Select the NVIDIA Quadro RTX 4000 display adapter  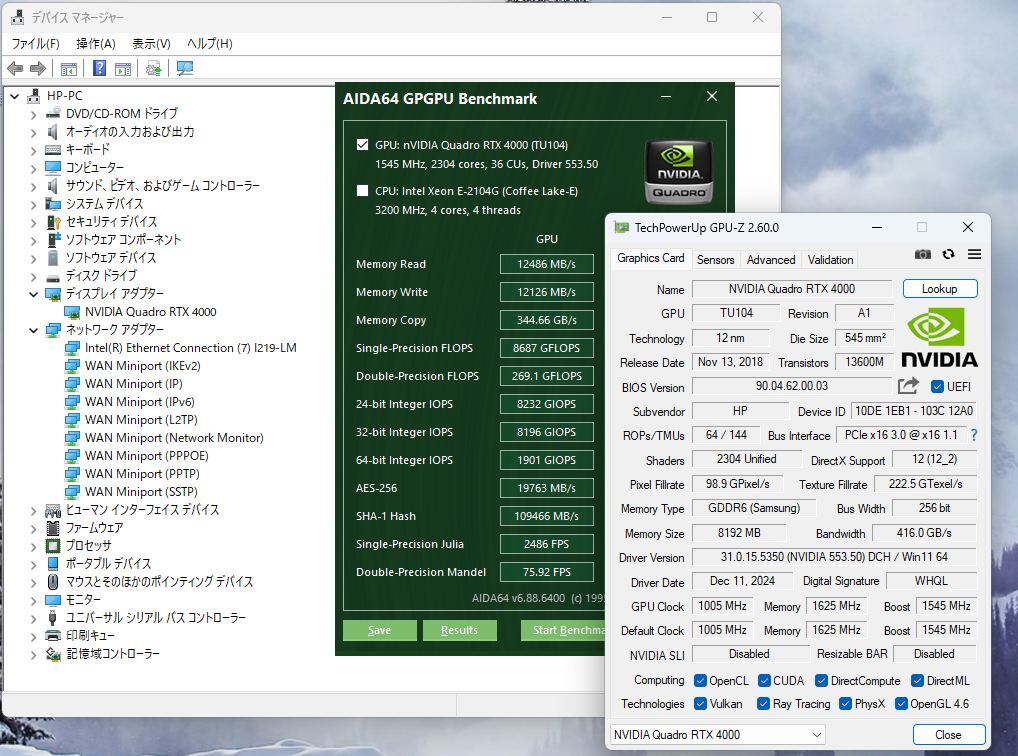point(150,312)
